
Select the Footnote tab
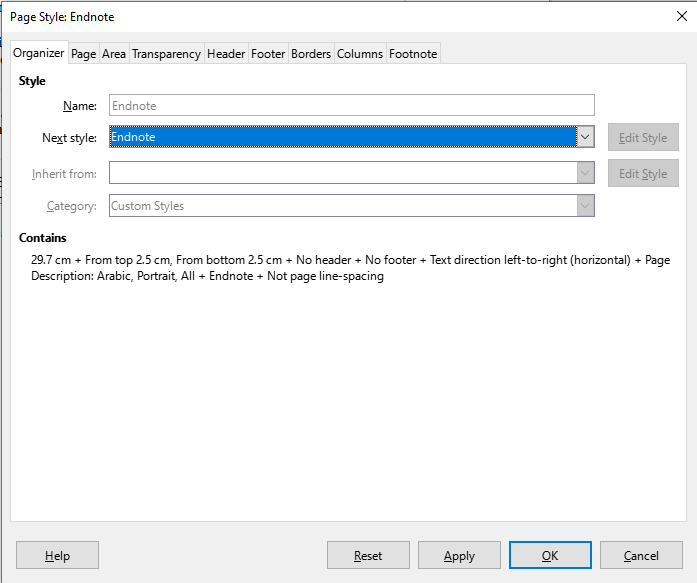(413, 54)
